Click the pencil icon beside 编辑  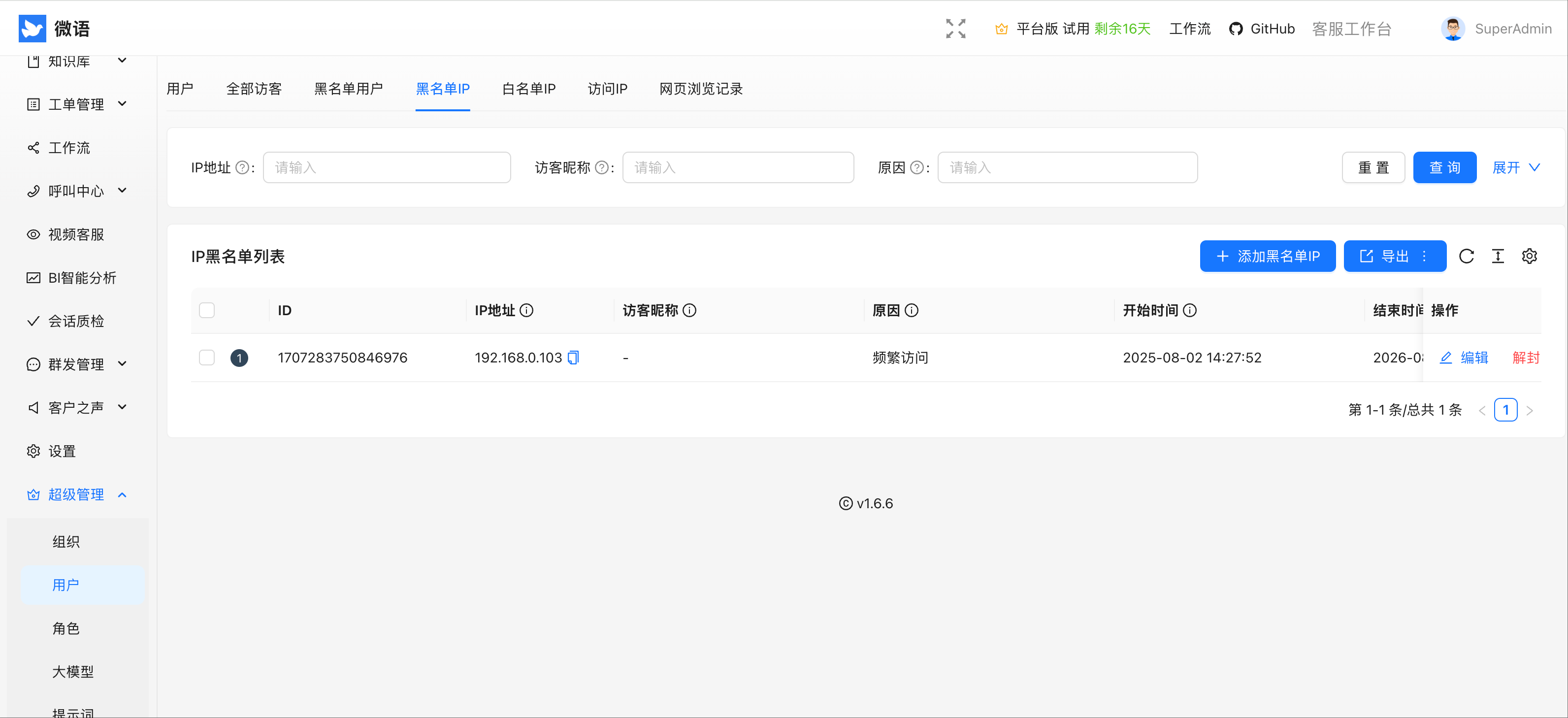[1446, 358]
